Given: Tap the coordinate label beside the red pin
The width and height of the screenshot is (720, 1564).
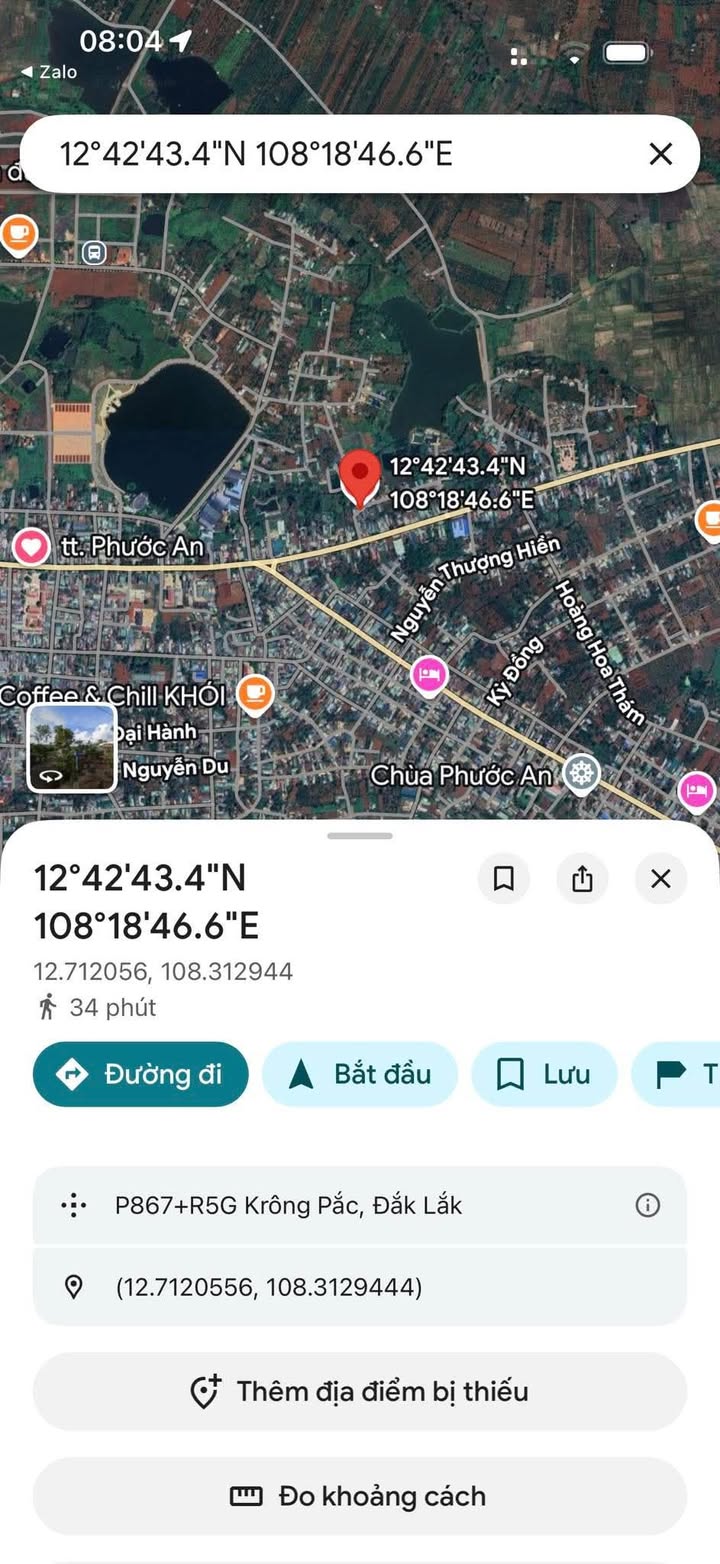Looking at the screenshot, I should point(462,483).
